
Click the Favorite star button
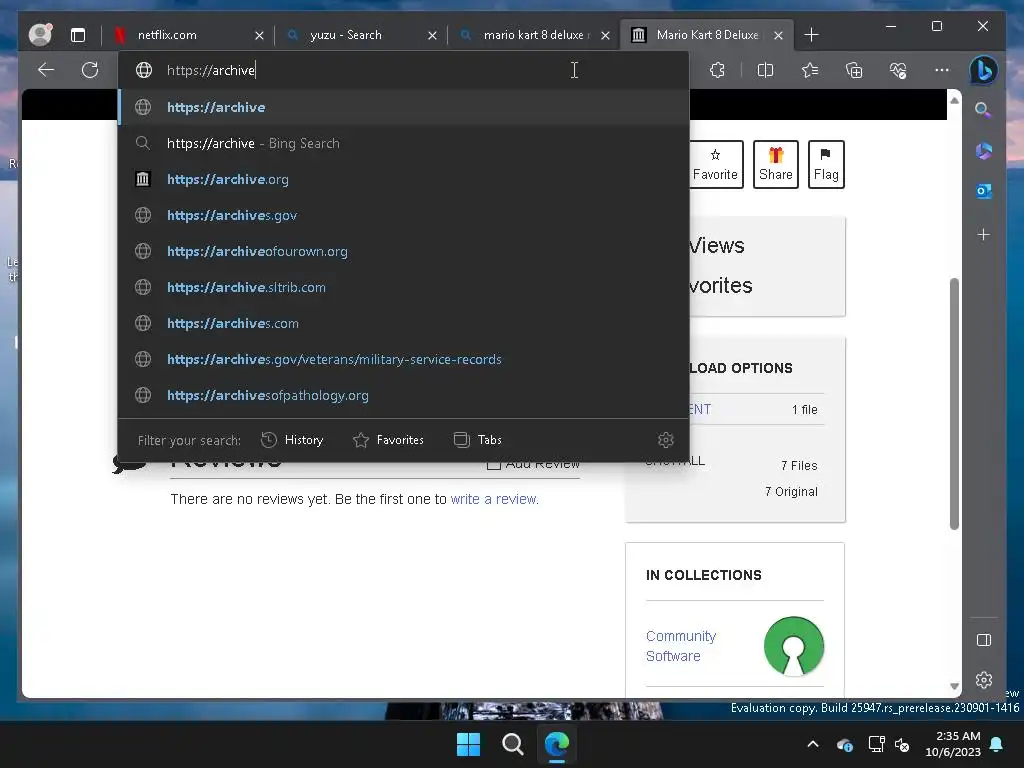click(715, 165)
